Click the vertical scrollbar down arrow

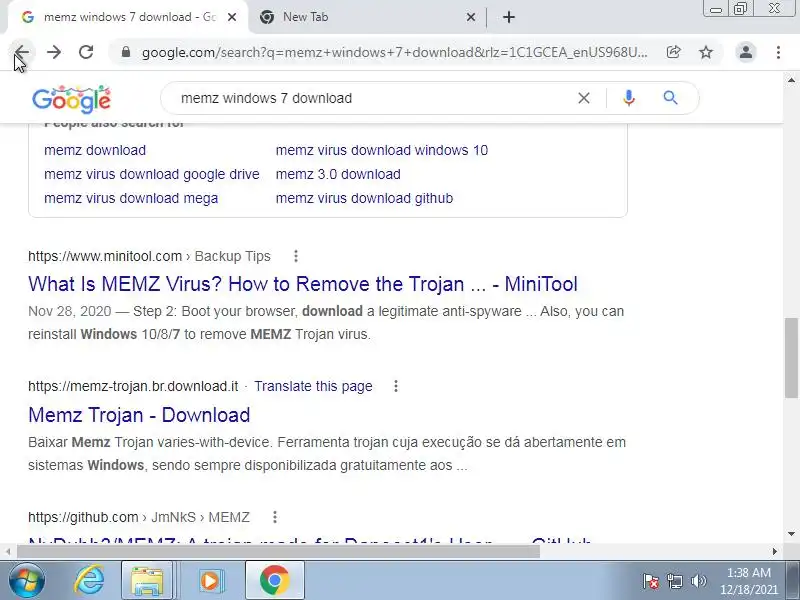(791, 534)
